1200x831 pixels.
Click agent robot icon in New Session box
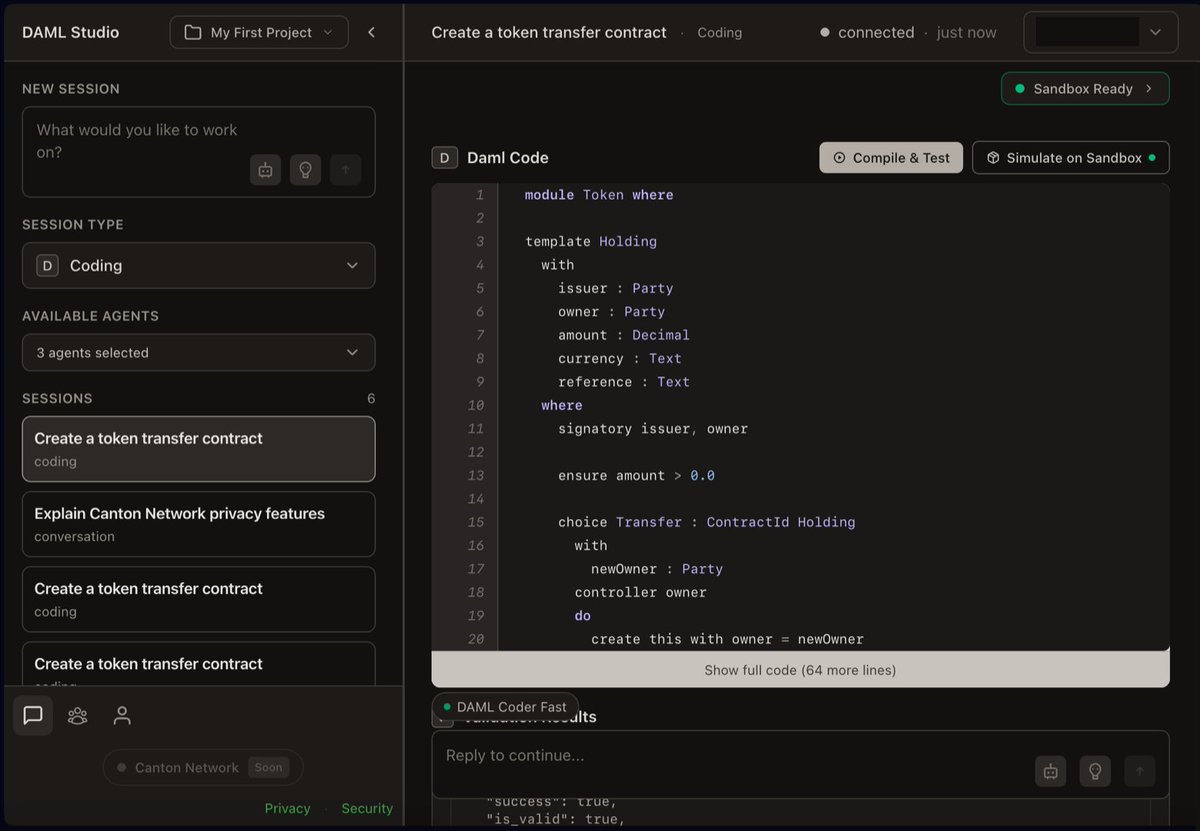(265, 170)
